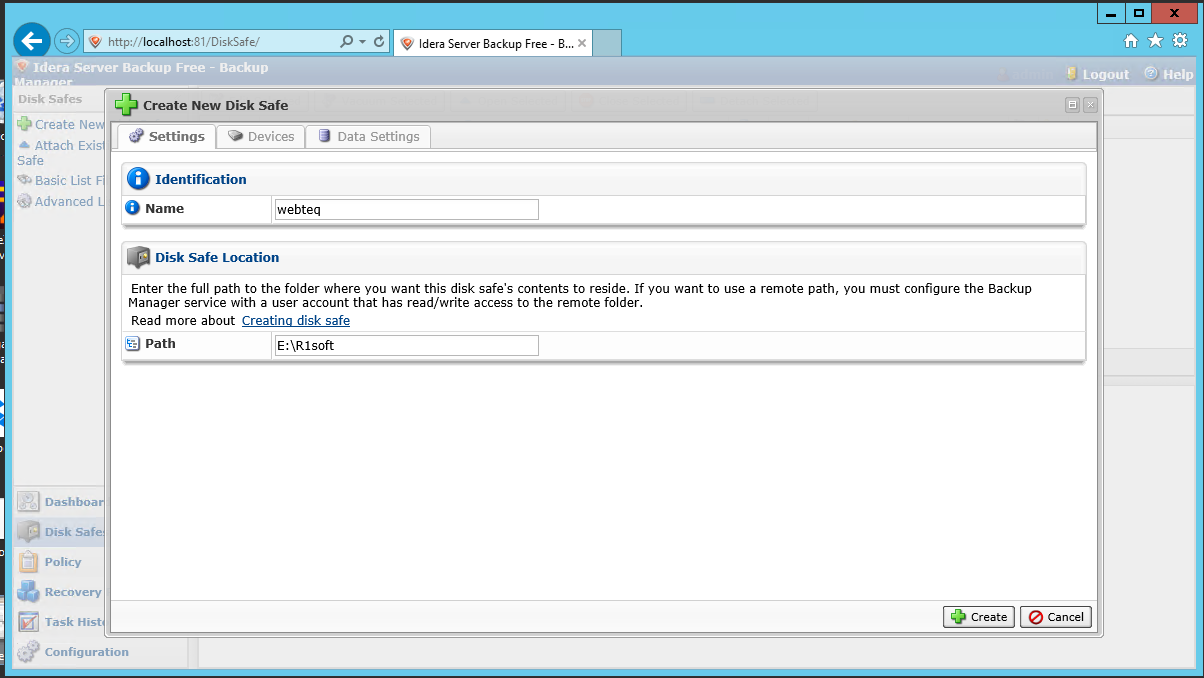Select the Settings tab
Image resolution: width=1204 pixels, height=678 pixels.
pyautogui.click(x=167, y=137)
